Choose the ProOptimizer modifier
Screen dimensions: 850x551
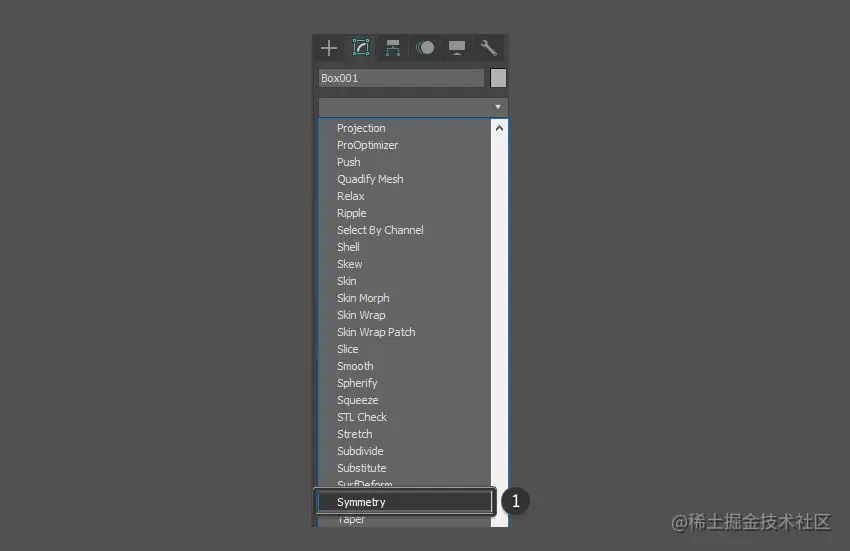(x=368, y=145)
